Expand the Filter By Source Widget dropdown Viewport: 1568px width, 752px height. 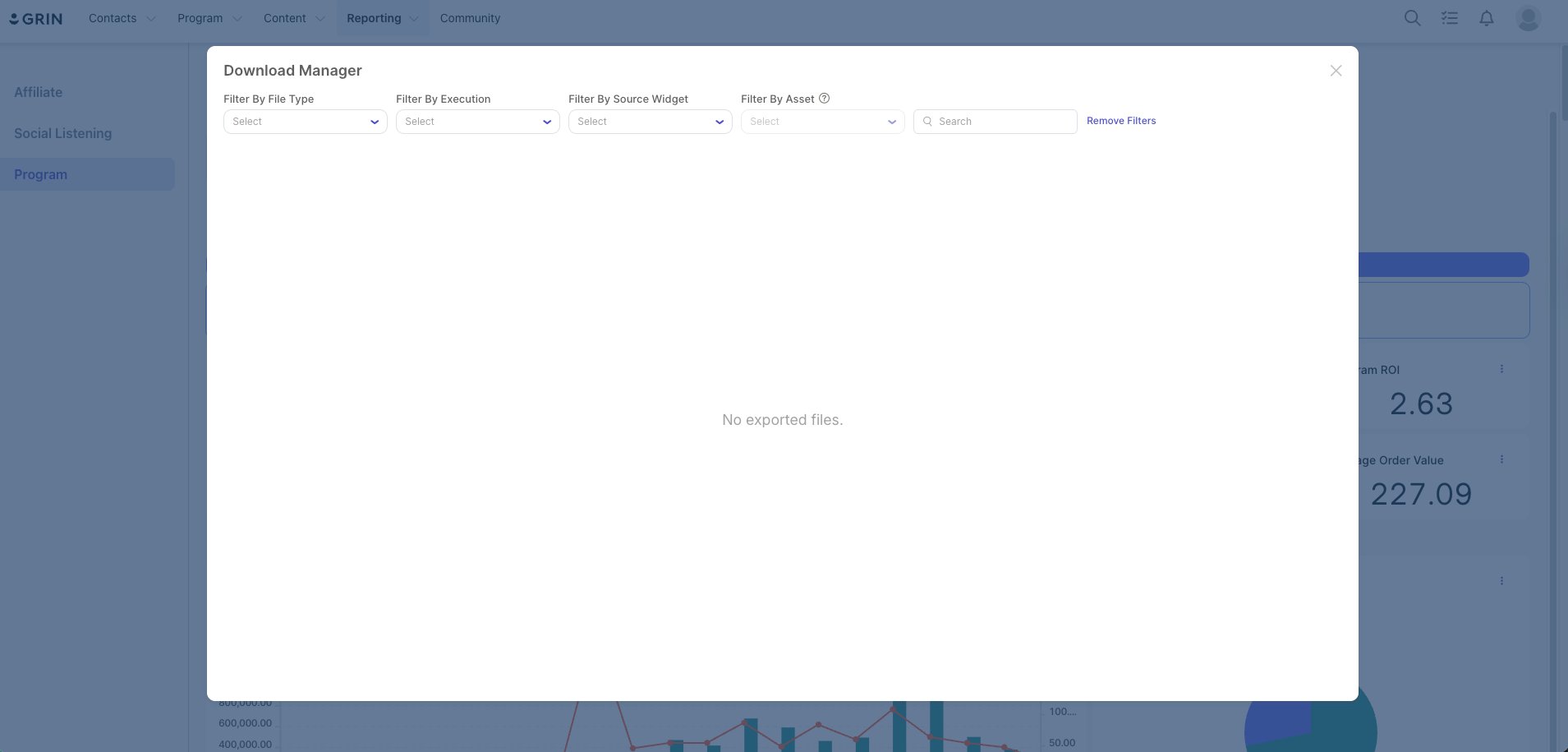[x=650, y=122]
